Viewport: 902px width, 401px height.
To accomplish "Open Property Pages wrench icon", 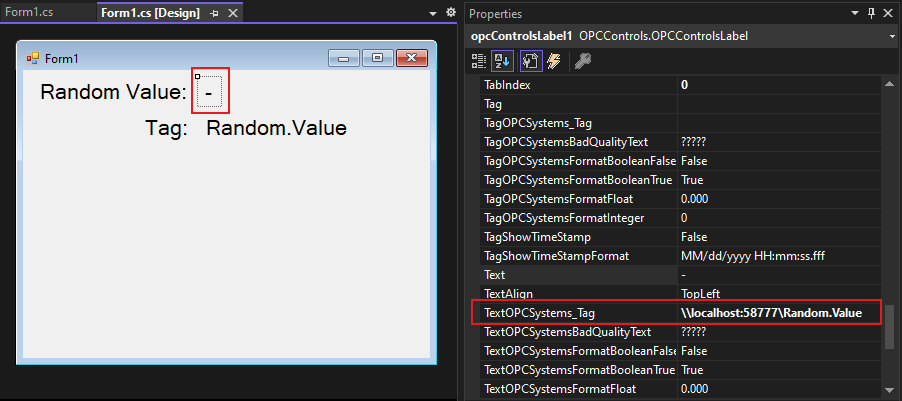I will [x=582, y=62].
